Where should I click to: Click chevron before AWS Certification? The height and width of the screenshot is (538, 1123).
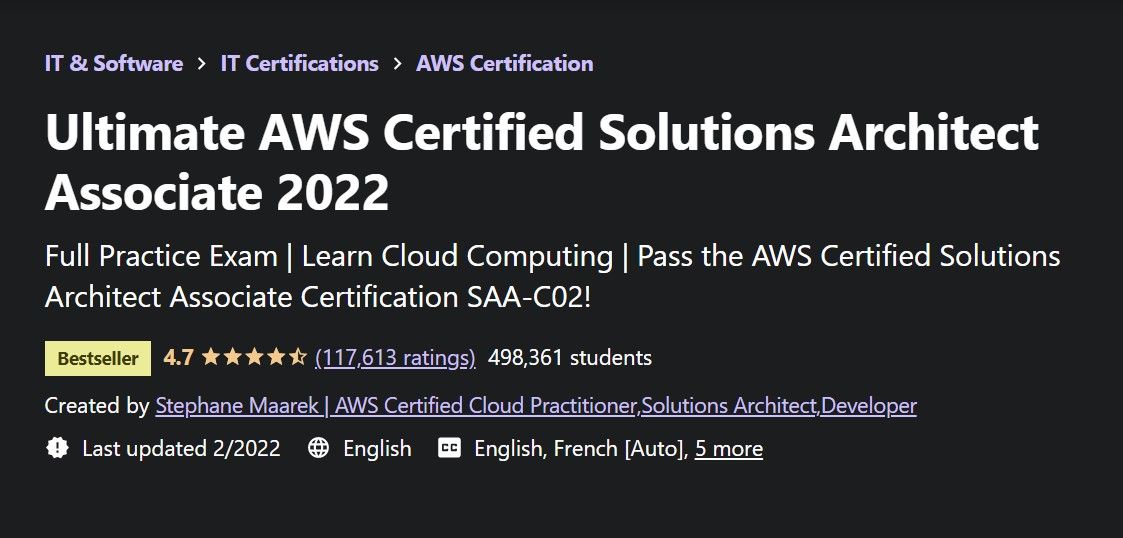[x=397, y=64]
